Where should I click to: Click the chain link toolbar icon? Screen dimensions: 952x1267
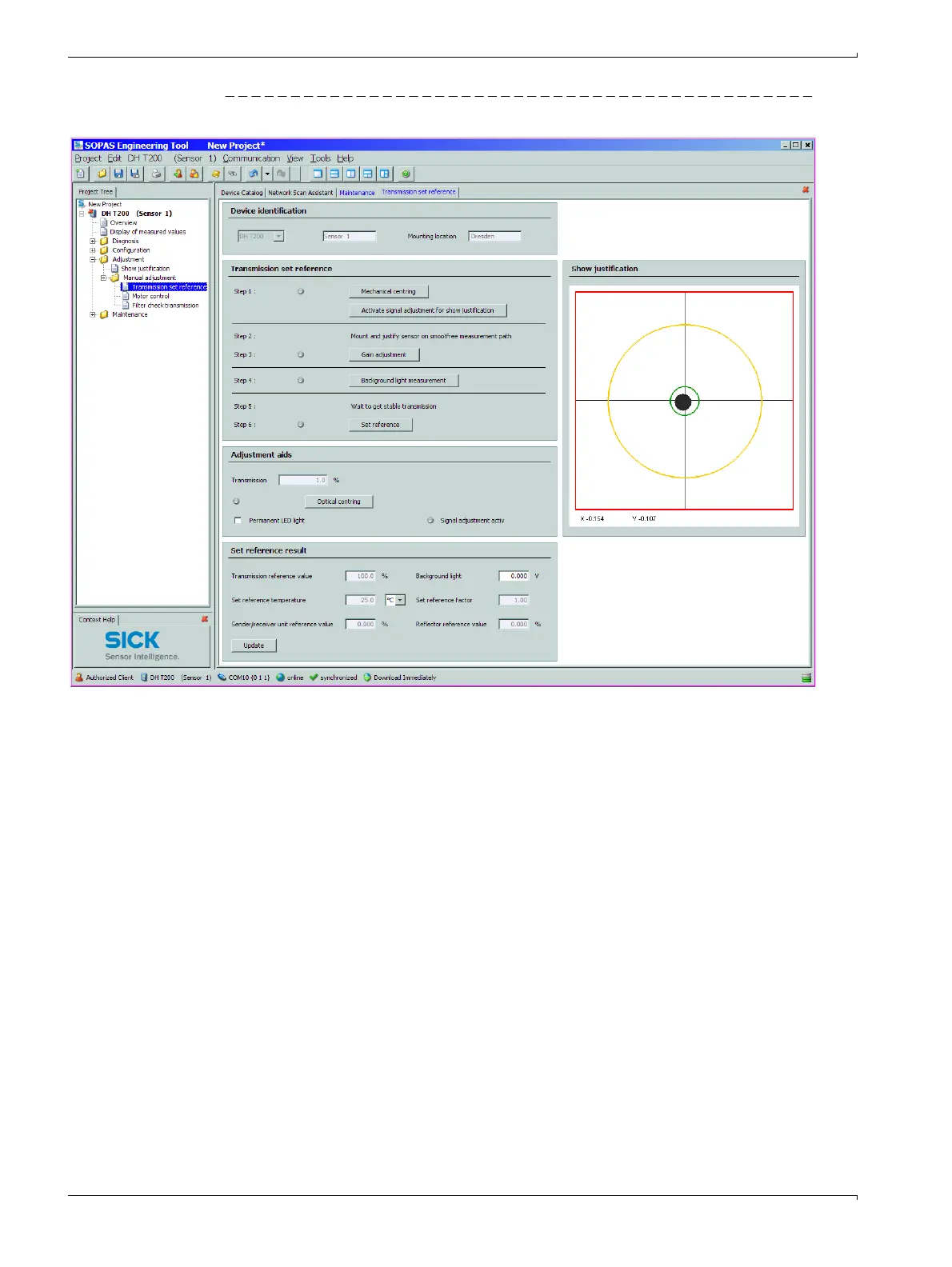pos(232,174)
